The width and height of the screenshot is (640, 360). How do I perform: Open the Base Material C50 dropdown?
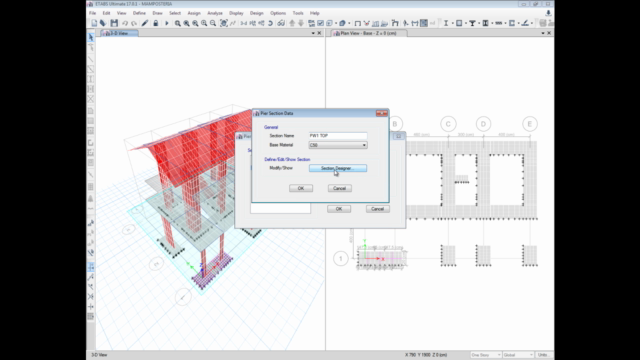tap(338, 145)
